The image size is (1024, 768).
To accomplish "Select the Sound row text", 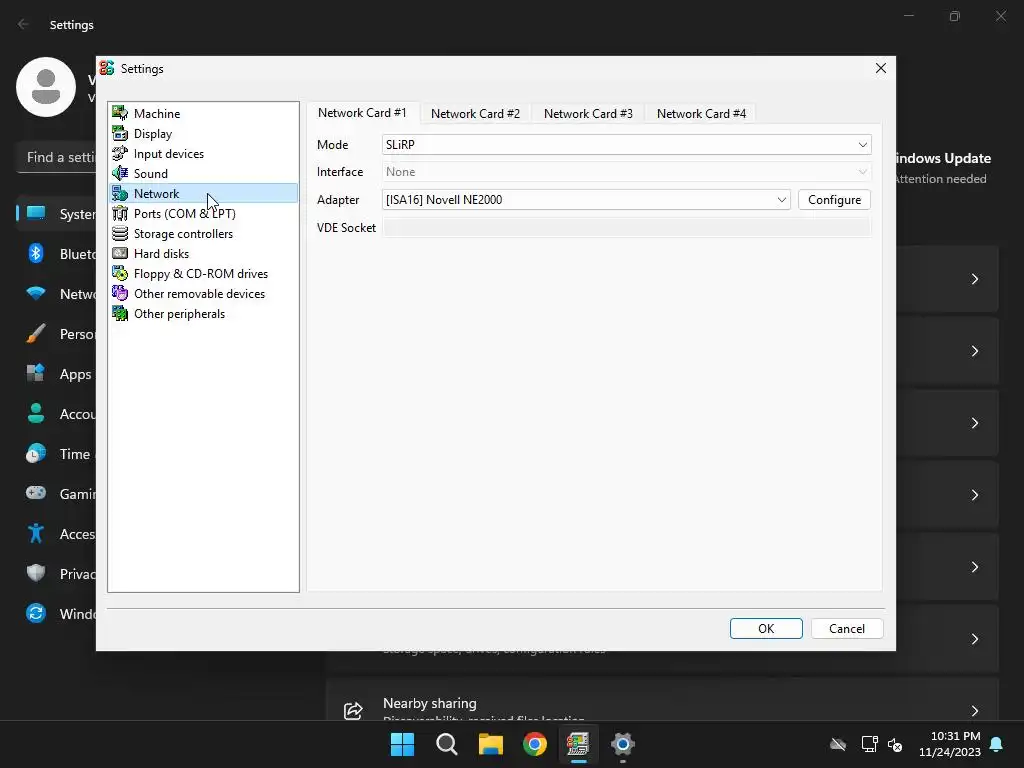I will (x=151, y=173).
